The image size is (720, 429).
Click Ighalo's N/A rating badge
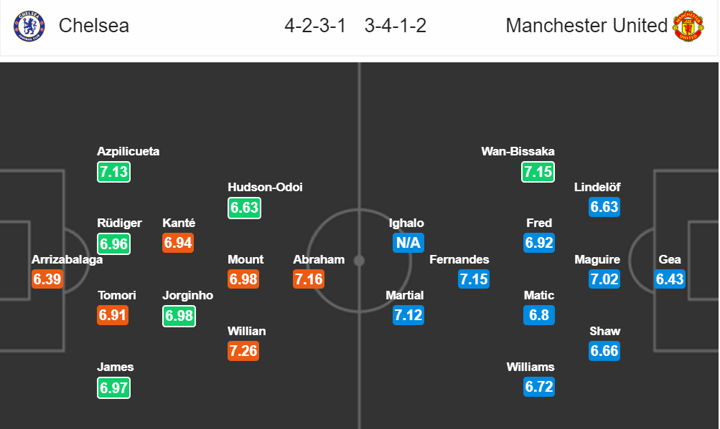(407, 243)
